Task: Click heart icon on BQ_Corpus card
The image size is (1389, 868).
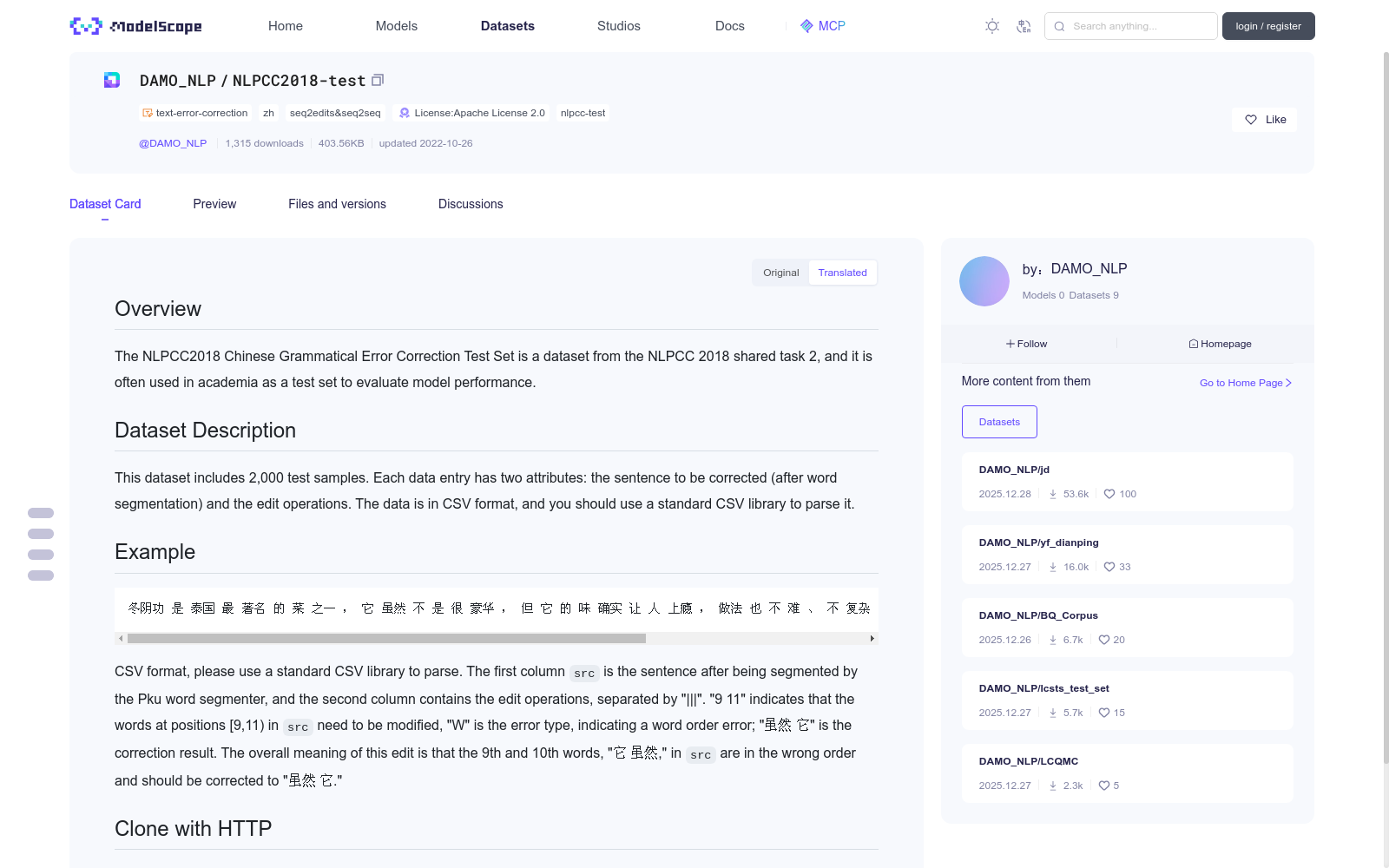Action: [1104, 640]
